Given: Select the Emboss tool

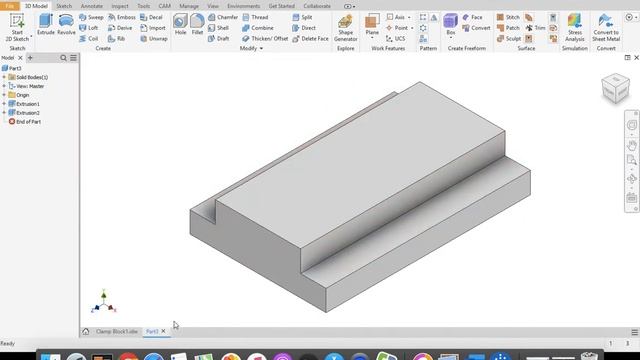Looking at the screenshot, I should 122,17.
